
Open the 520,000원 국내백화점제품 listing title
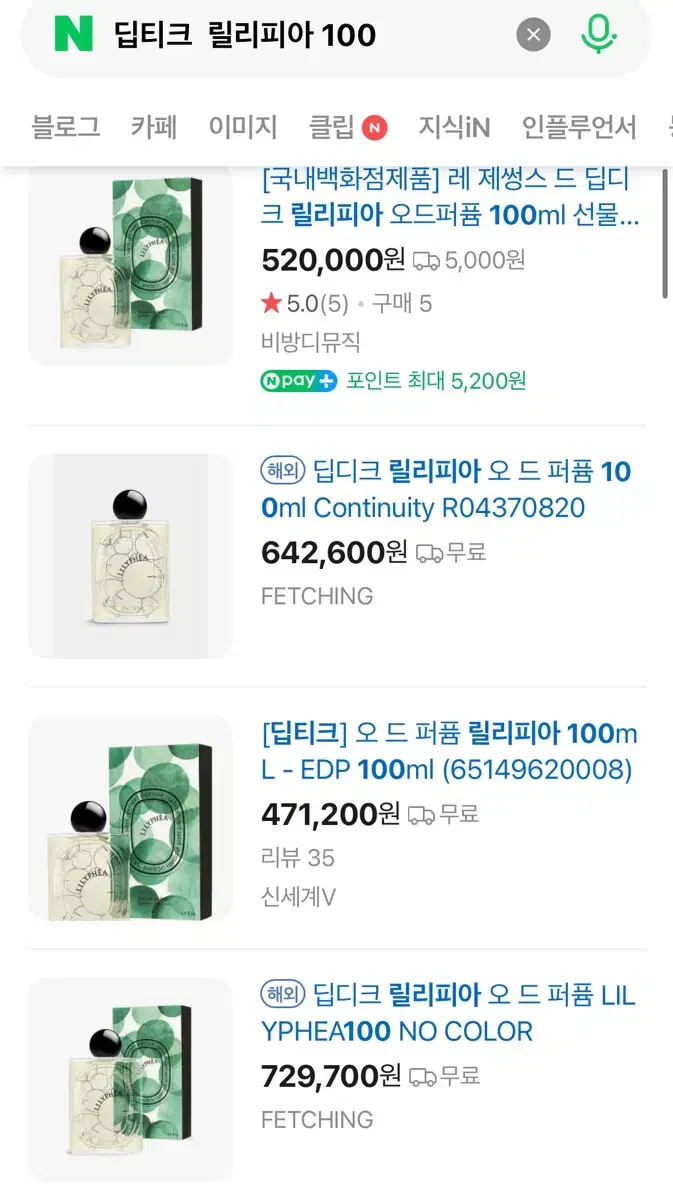450,198
